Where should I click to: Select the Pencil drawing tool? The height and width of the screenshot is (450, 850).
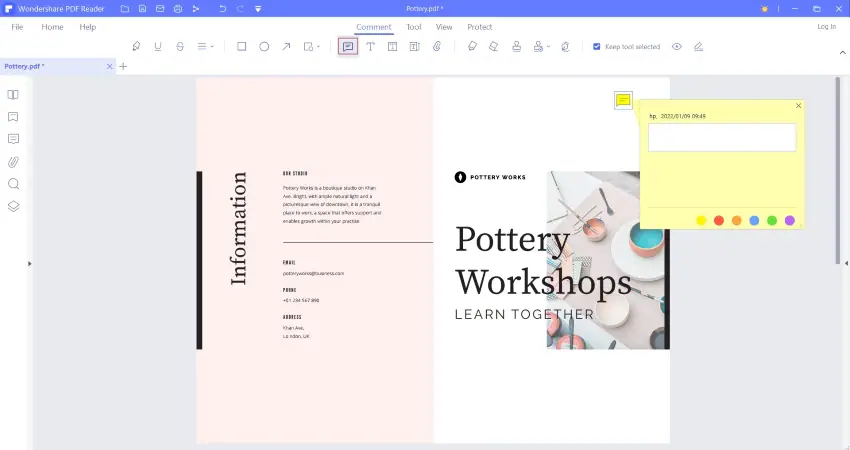[x=472, y=47]
